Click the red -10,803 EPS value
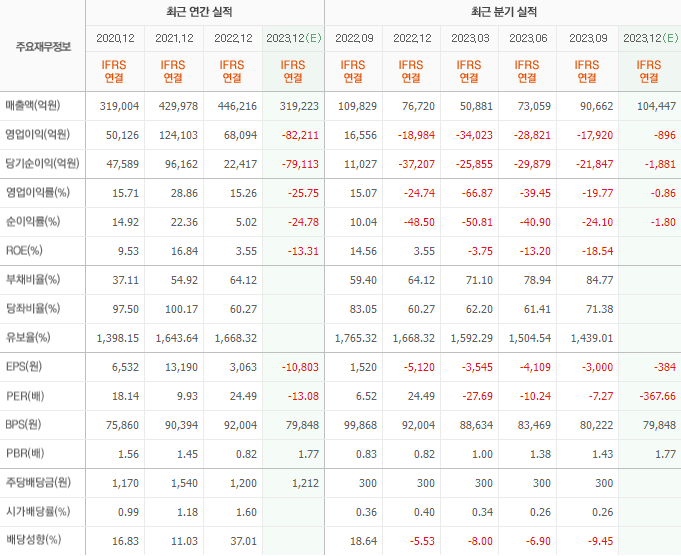This screenshot has height=556, width=681. coord(300,367)
